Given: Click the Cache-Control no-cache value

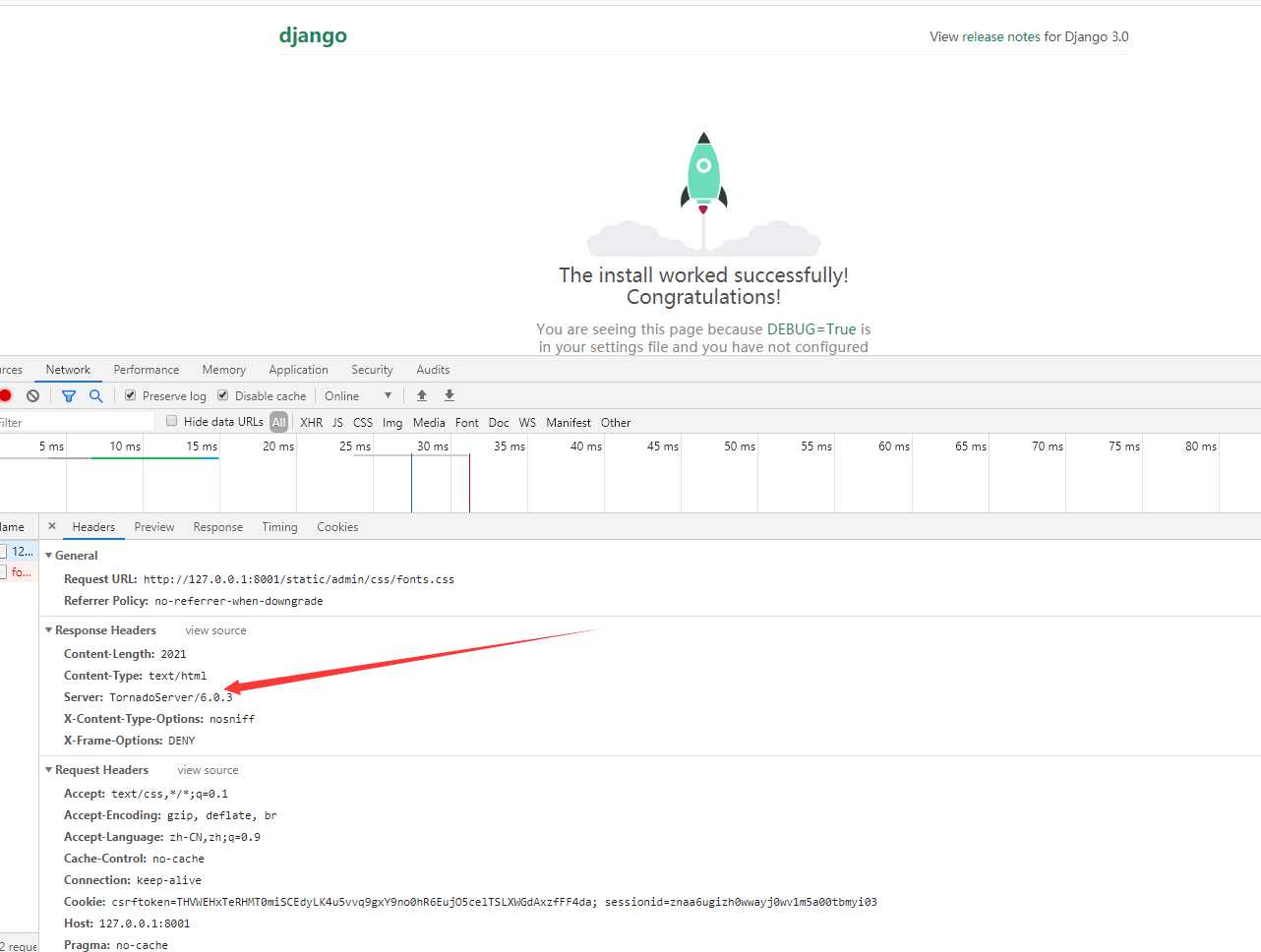Looking at the screenshot, I should tap(178, 859).
